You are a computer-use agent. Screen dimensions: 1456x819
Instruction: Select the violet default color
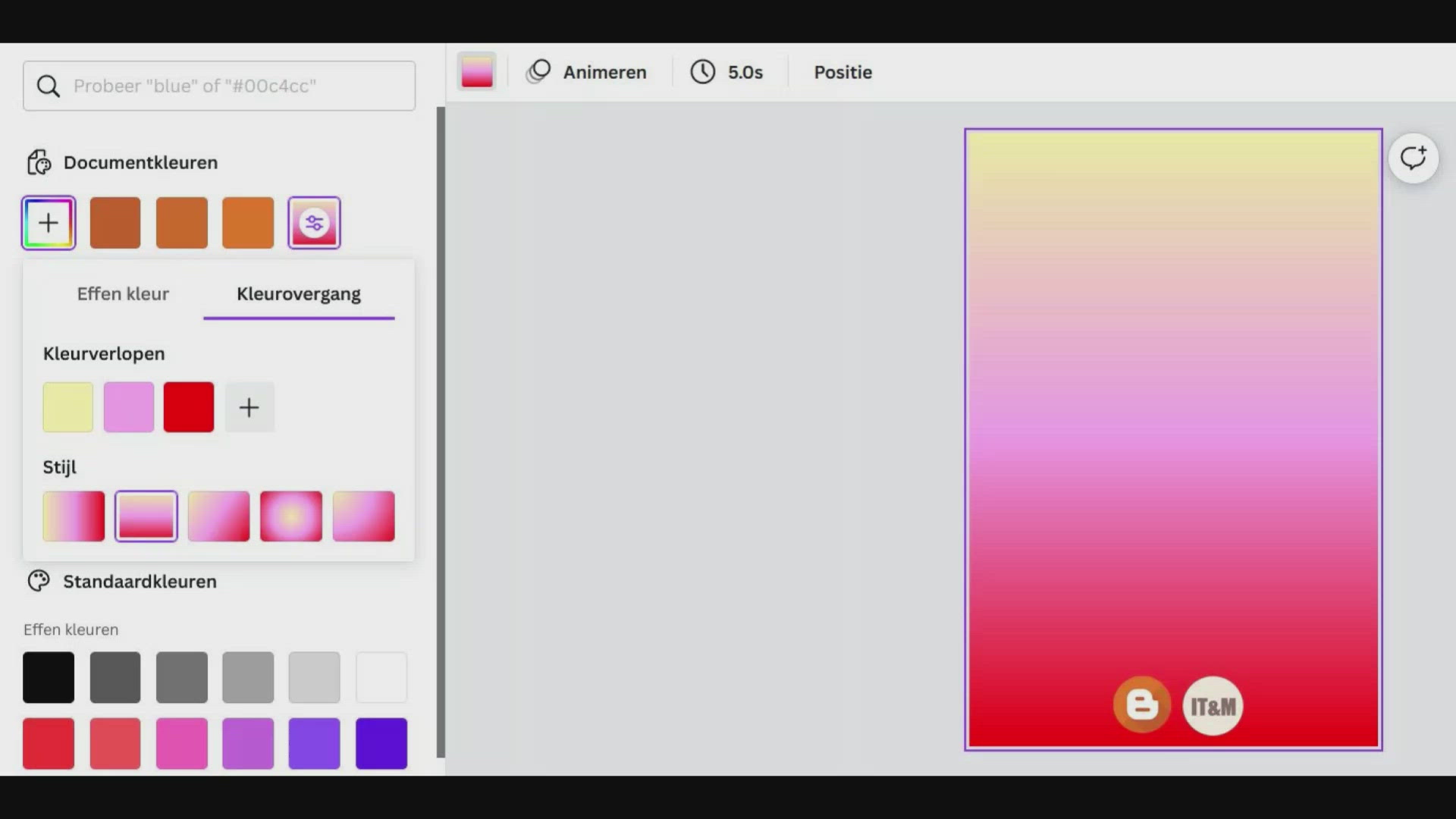(x=314, y=744)
